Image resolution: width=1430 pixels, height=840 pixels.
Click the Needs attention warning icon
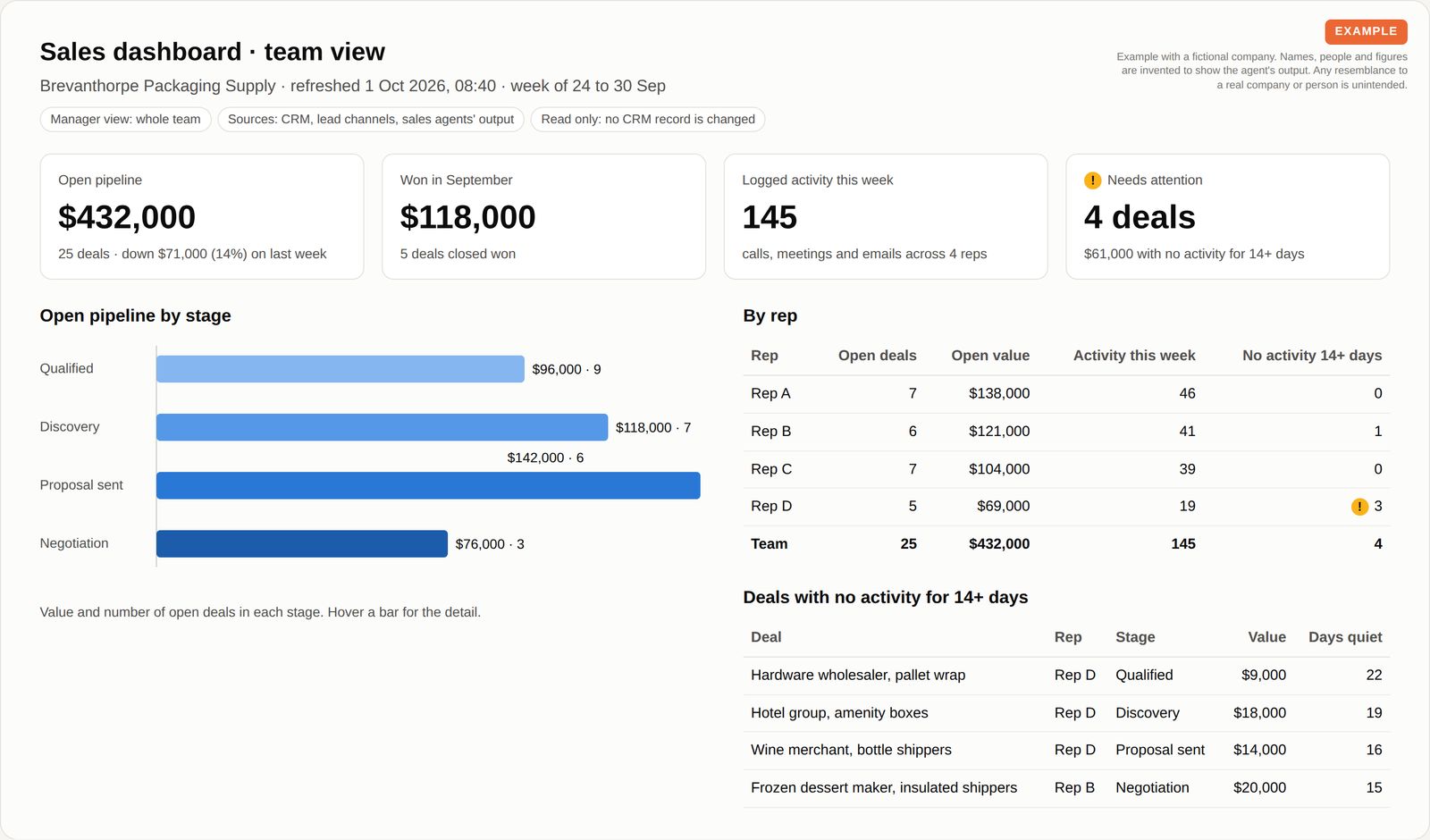coord(1092,181)
